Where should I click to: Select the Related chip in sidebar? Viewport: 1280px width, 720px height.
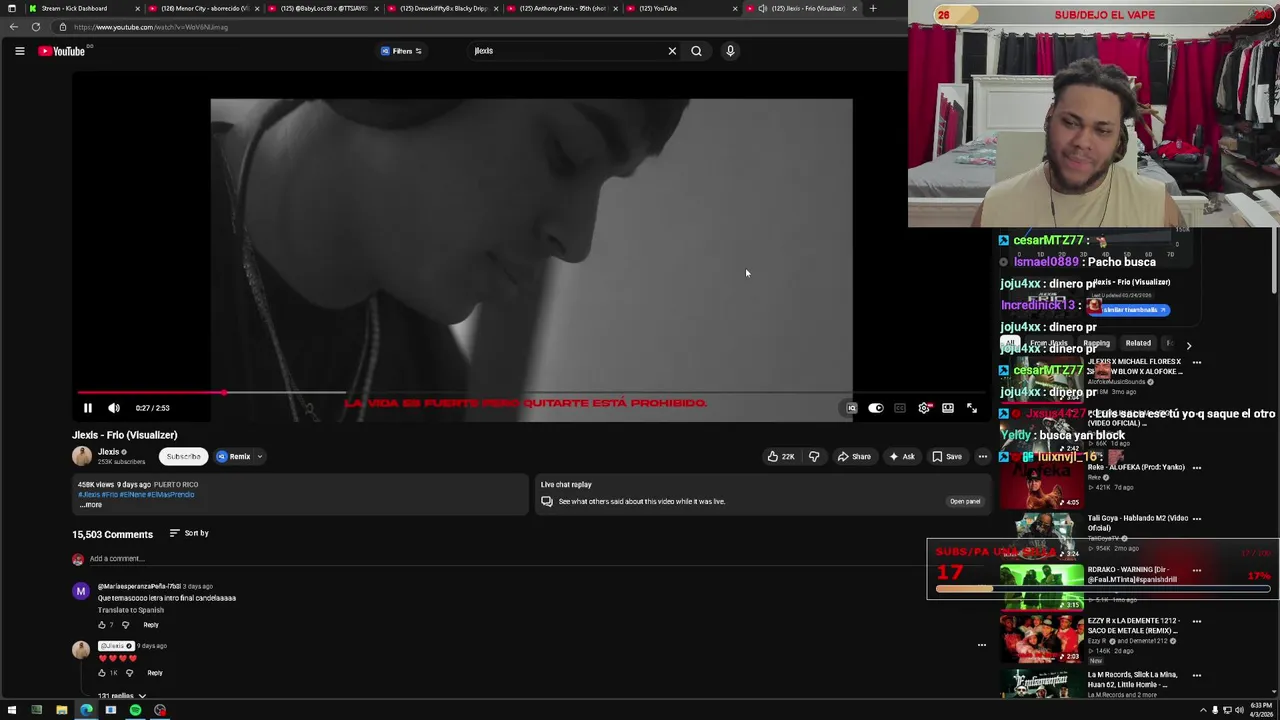click(1138, 343)
